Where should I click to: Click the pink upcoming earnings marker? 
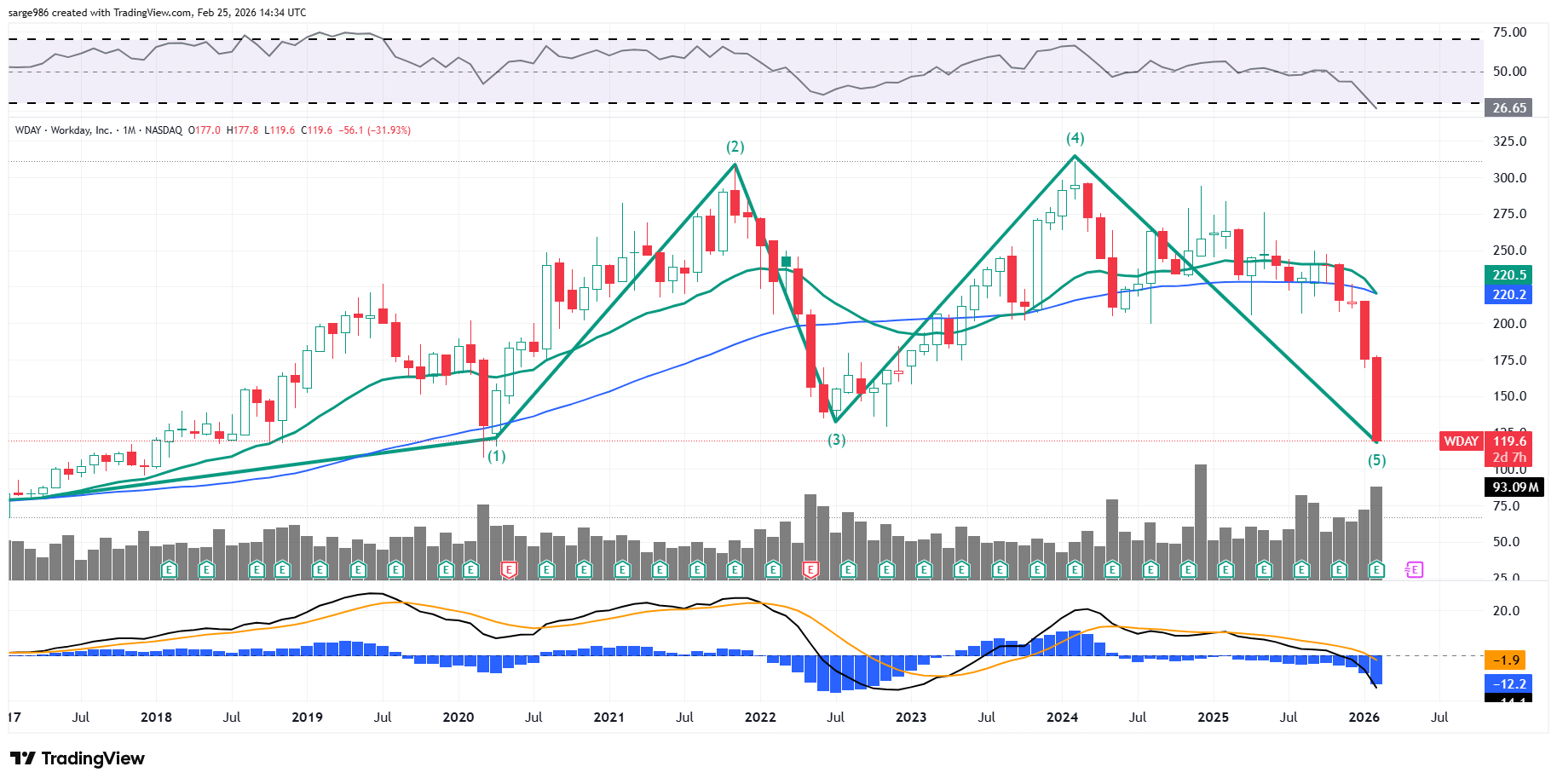(1415, 569)
